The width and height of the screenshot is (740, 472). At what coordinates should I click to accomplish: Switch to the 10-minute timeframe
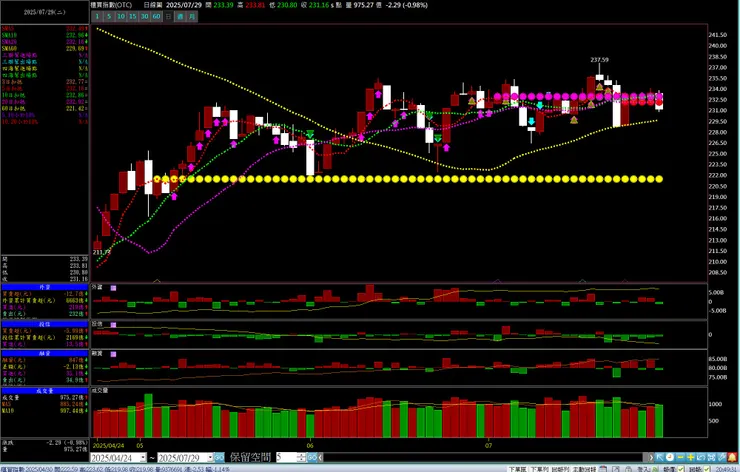coord(121,17)
